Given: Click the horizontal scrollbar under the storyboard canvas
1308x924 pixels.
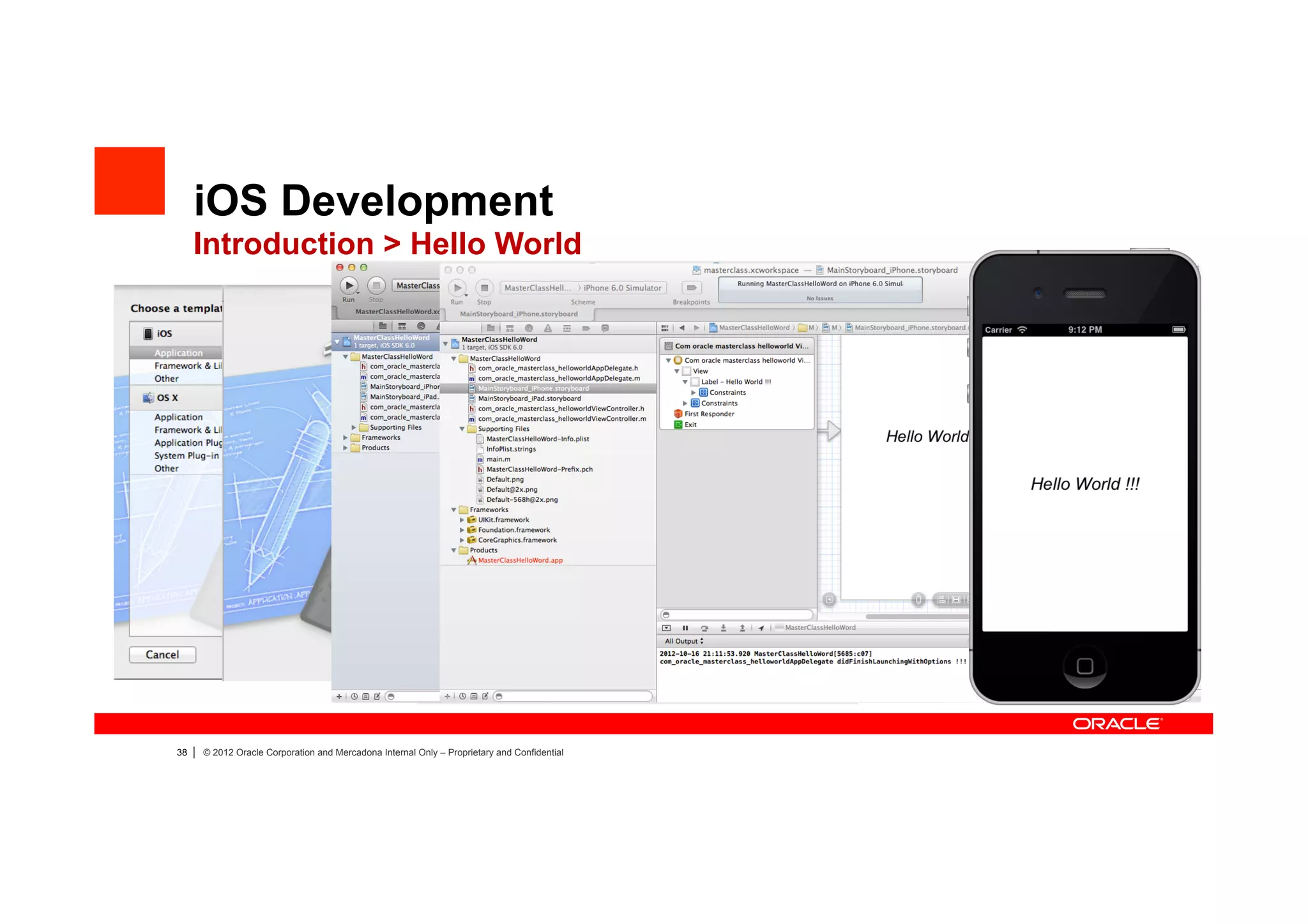Looking at the screenshot, I should tap(916, 617).
